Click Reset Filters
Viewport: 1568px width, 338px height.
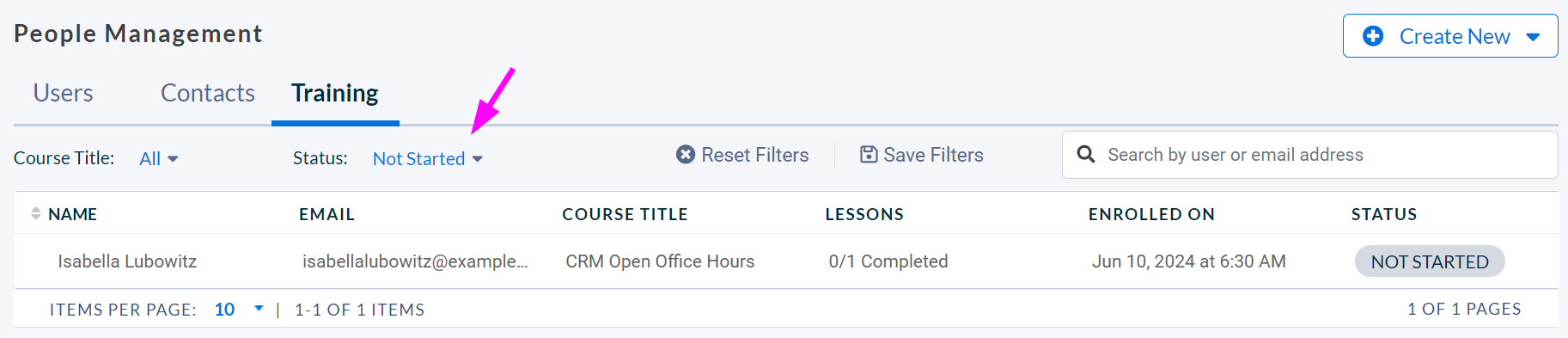pyautogui.click(x=743, y=155)
